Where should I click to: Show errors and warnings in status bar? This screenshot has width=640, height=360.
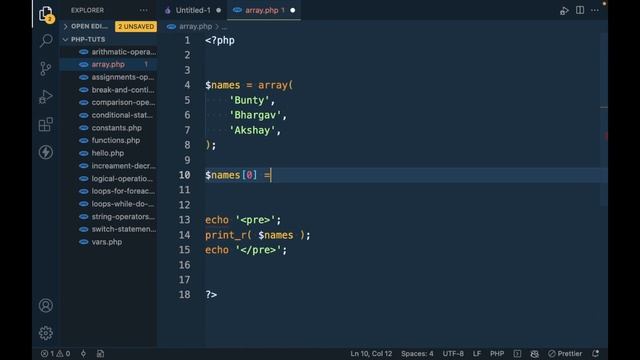(56, 353)
